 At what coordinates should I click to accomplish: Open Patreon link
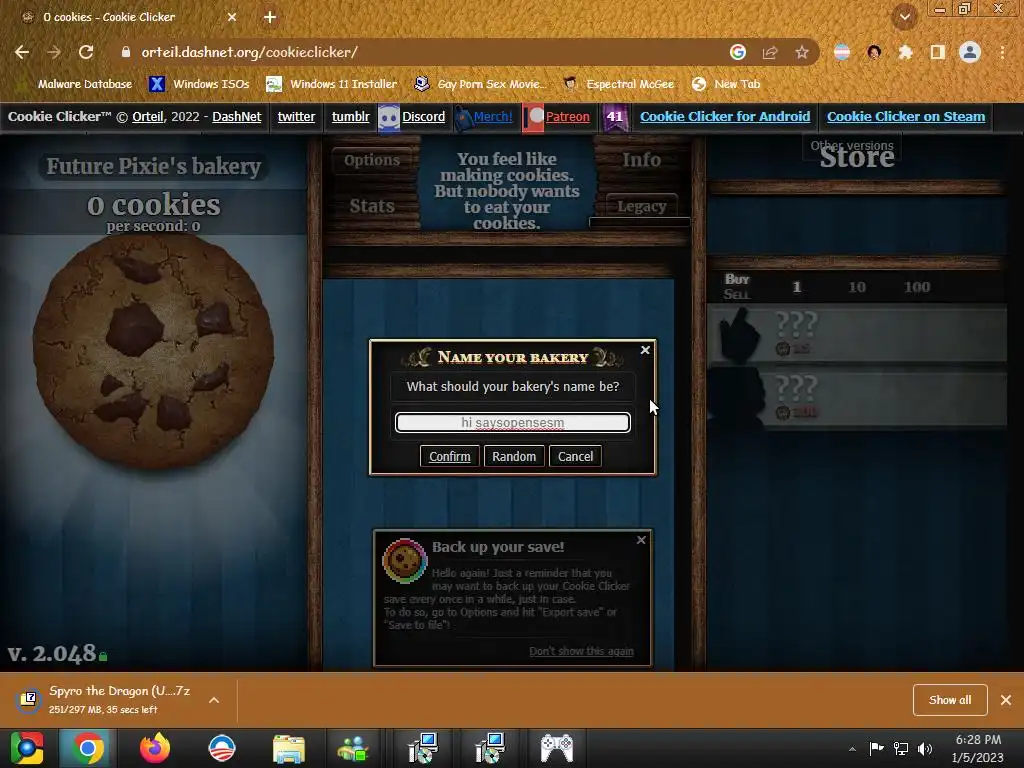(x=568, y=117)
